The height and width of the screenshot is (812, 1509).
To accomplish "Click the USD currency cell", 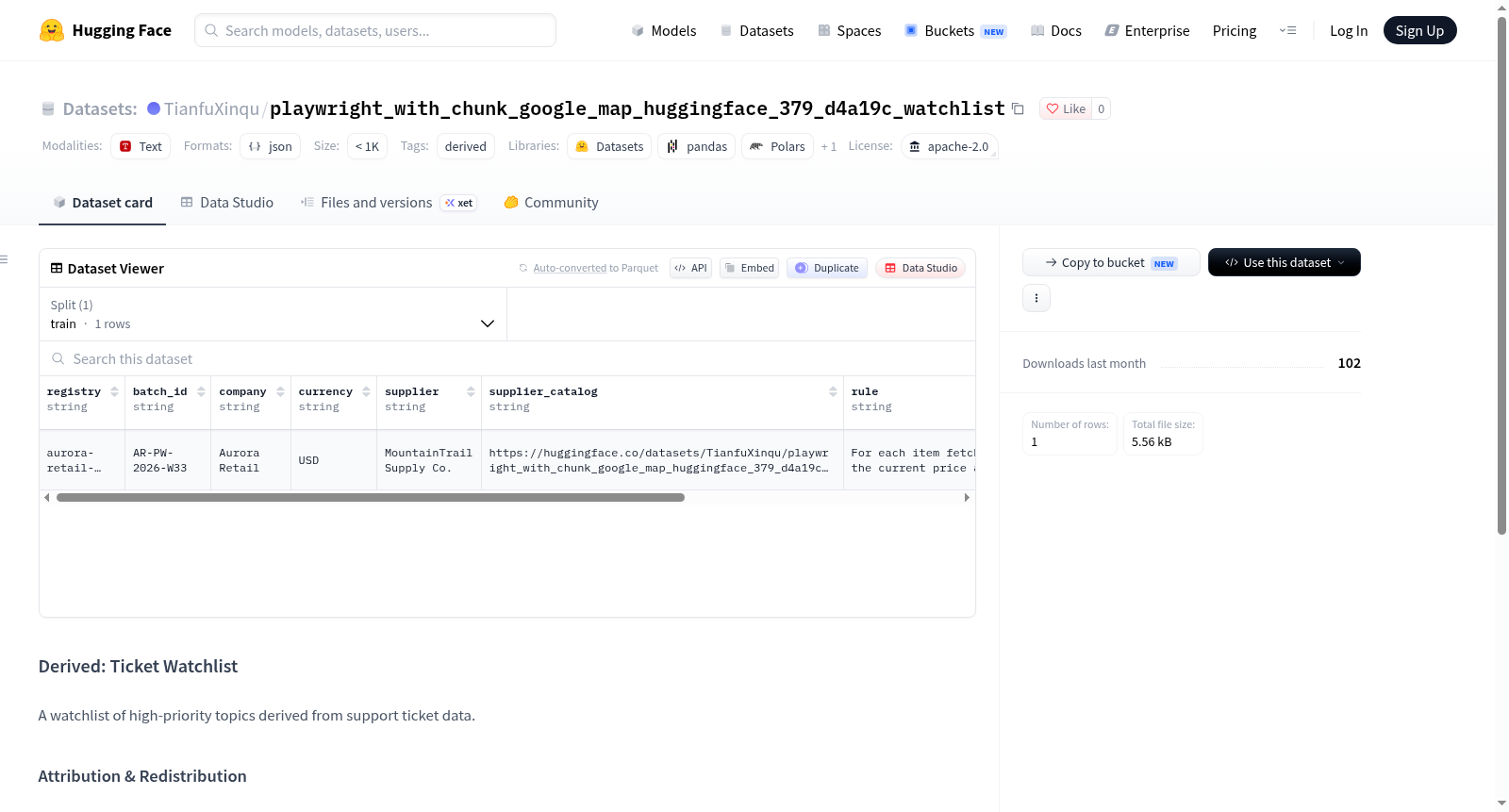I will [334, 460].
